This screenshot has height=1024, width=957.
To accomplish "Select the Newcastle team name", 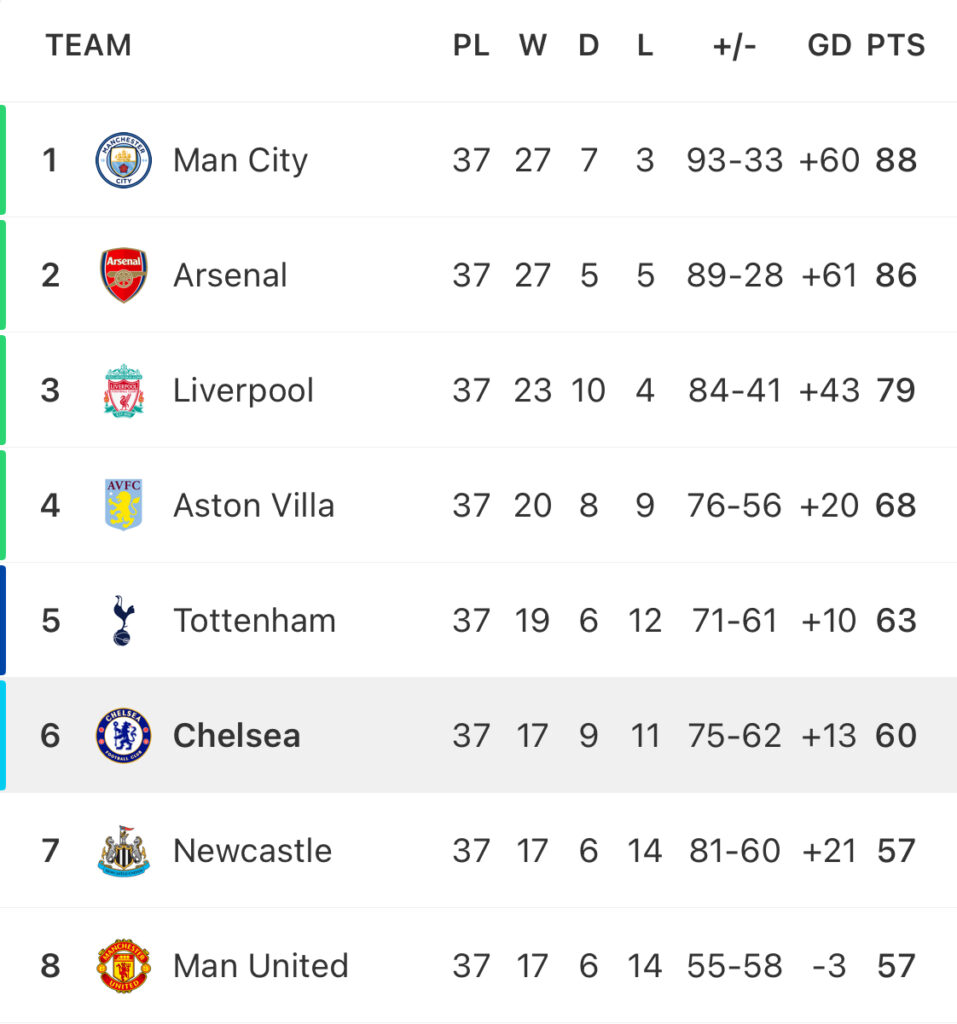I will (252, 850).
